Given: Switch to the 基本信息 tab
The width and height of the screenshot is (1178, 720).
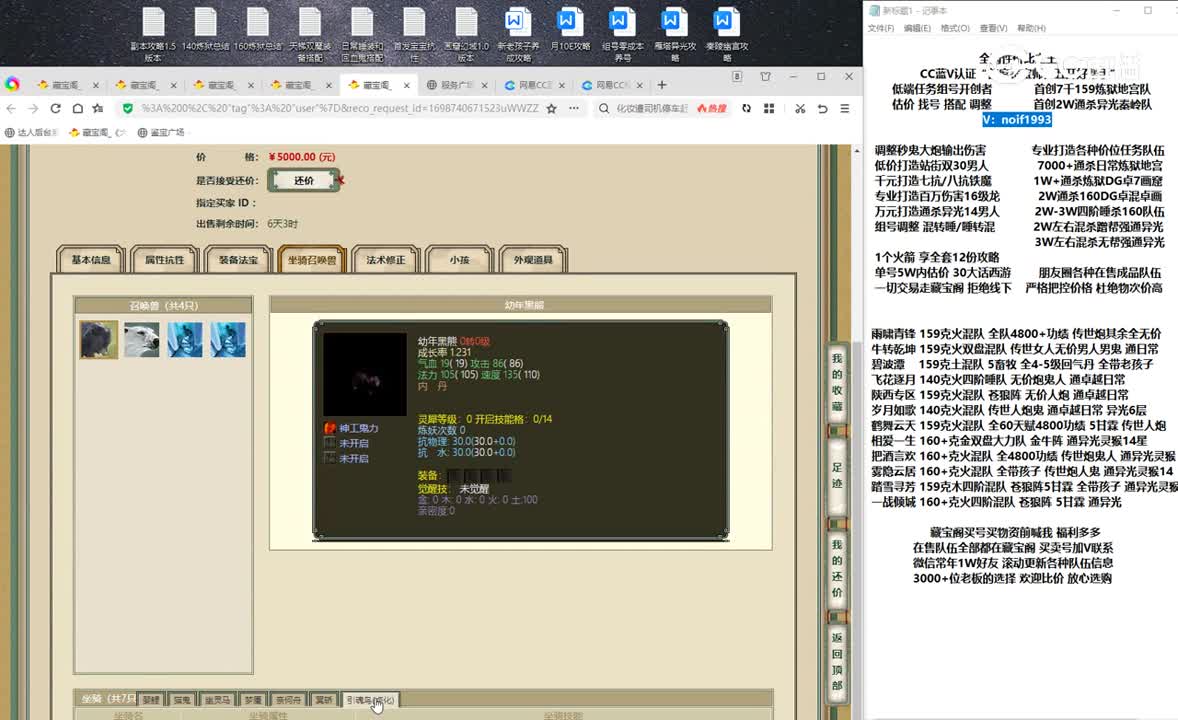Looking at the screenshot, I should [x=91, y=260].
